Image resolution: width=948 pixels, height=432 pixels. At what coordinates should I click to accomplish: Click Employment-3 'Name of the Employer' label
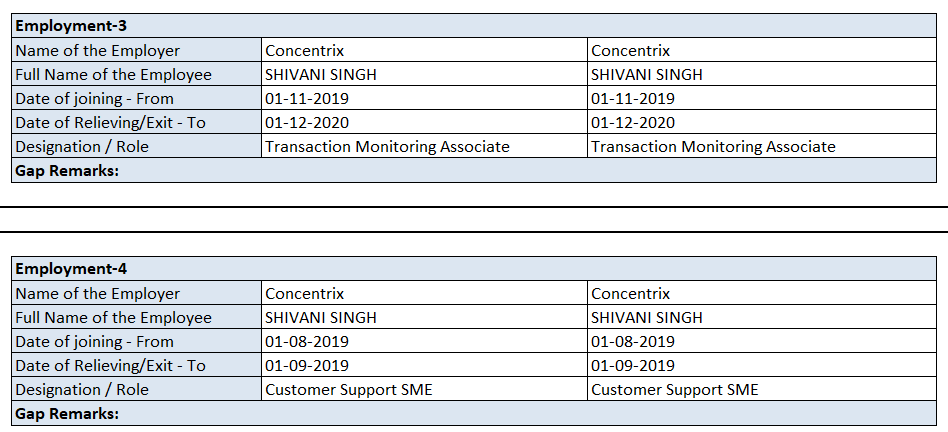(98, 50)
